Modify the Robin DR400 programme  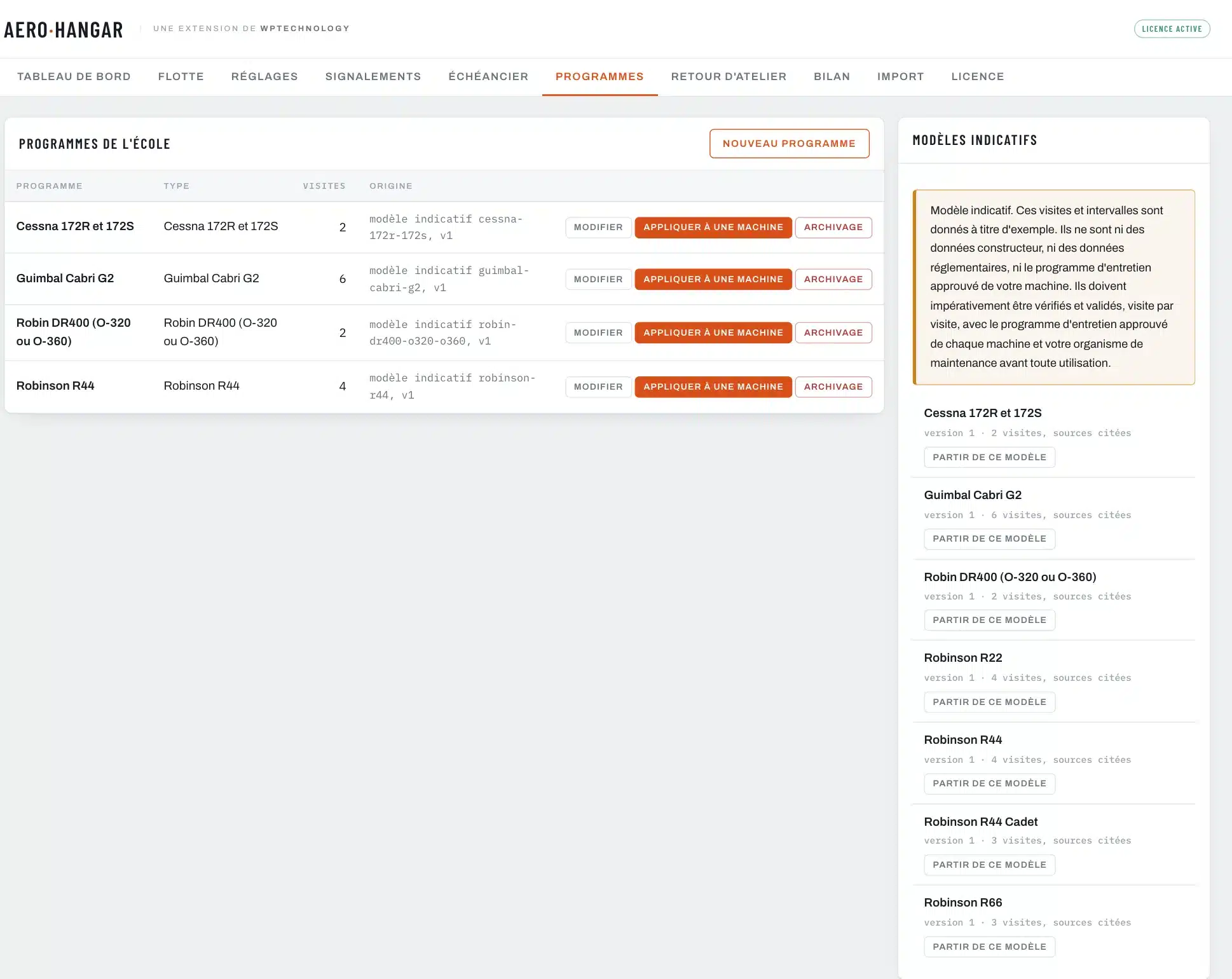click(x=598, y=332)
